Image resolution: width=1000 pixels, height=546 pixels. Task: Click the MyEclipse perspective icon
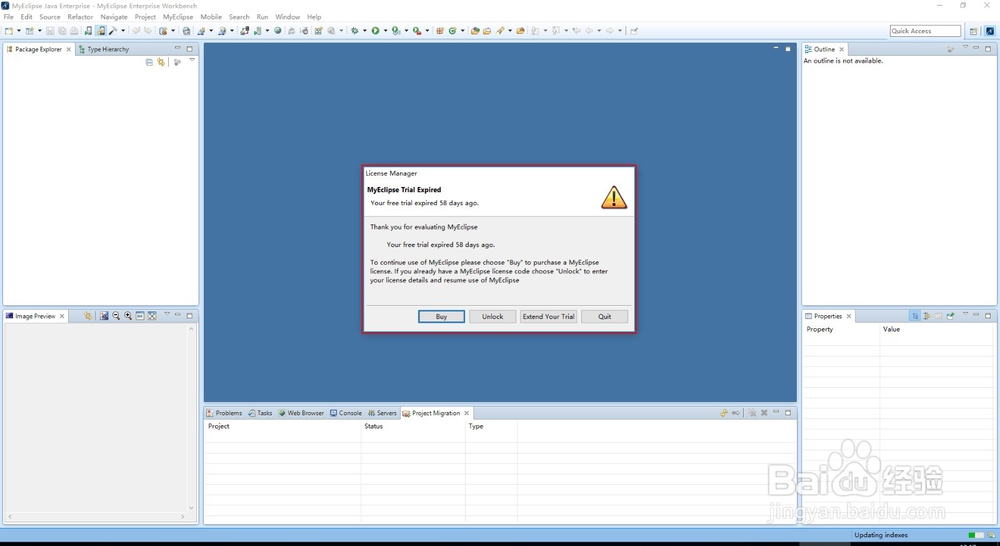(x=990, y=31)
